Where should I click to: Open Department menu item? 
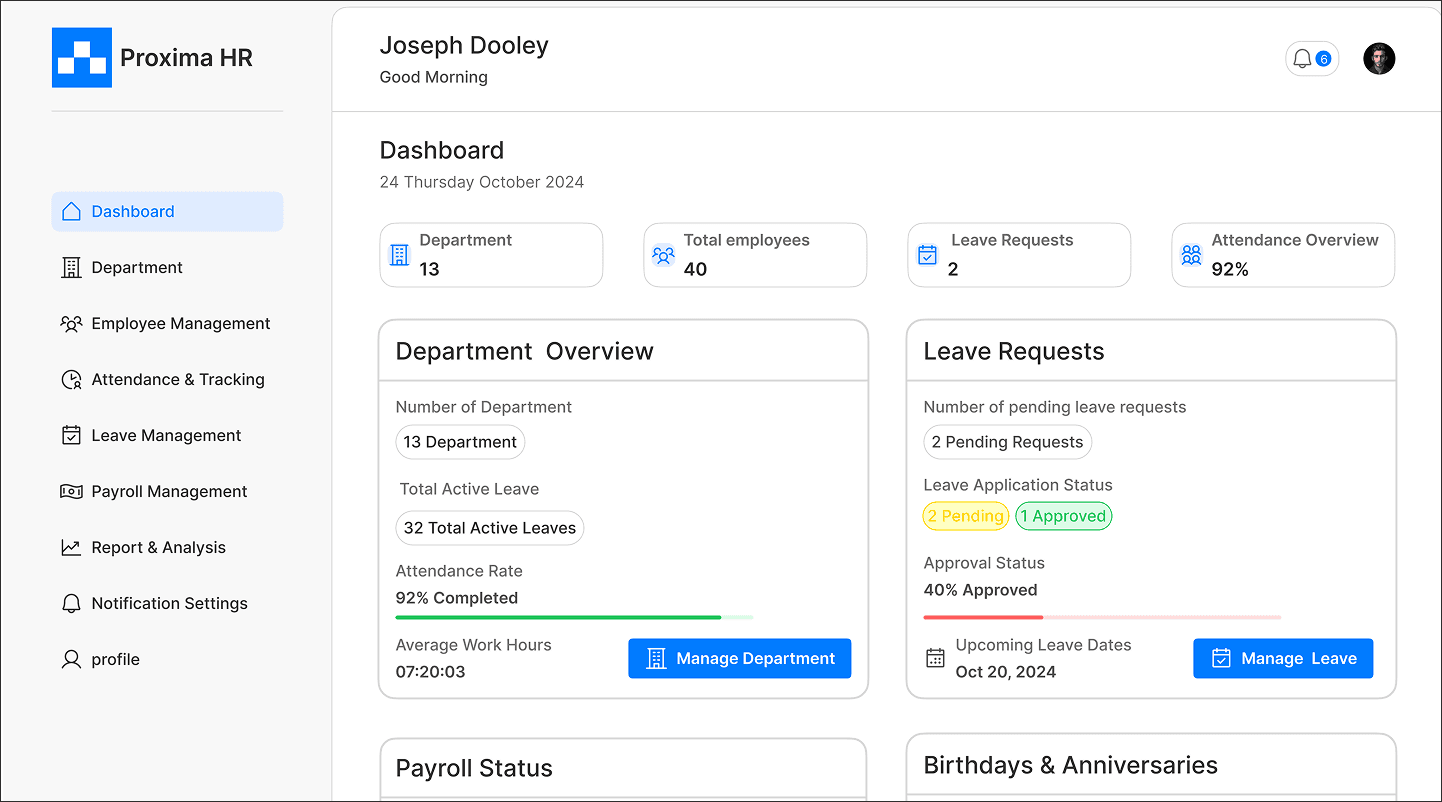point(167,267)
